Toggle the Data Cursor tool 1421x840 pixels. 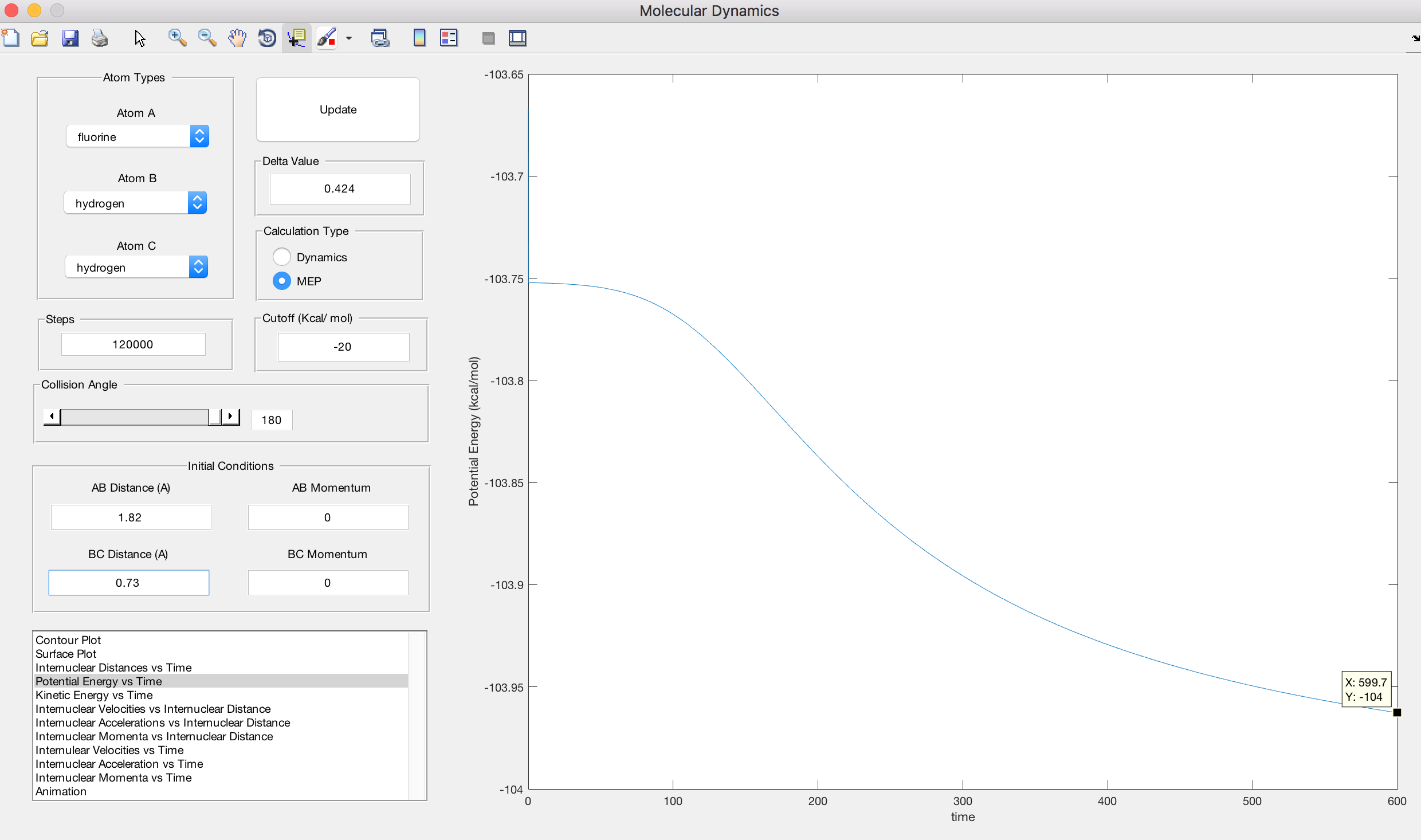point(296,38)
